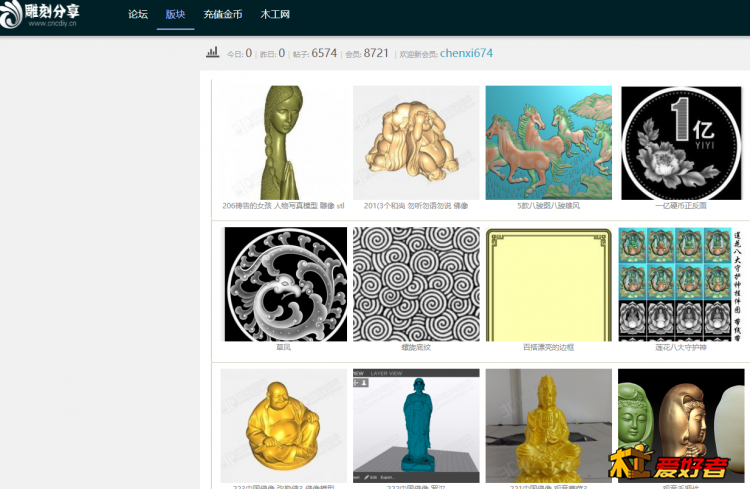Click the 帖子 count 6574

click(x=324, y=53)
